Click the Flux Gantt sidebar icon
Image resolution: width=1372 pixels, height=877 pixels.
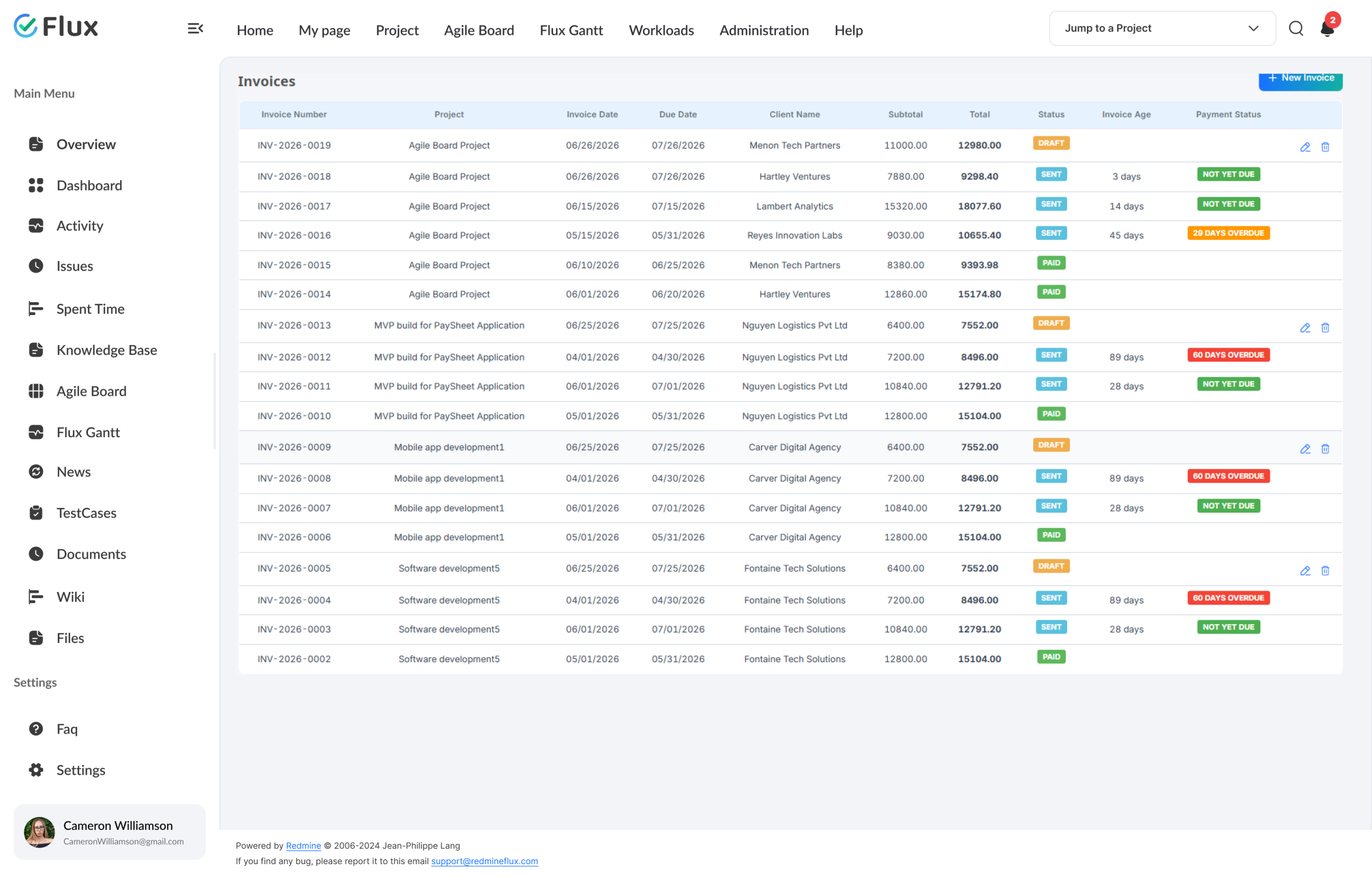point(36,432)
